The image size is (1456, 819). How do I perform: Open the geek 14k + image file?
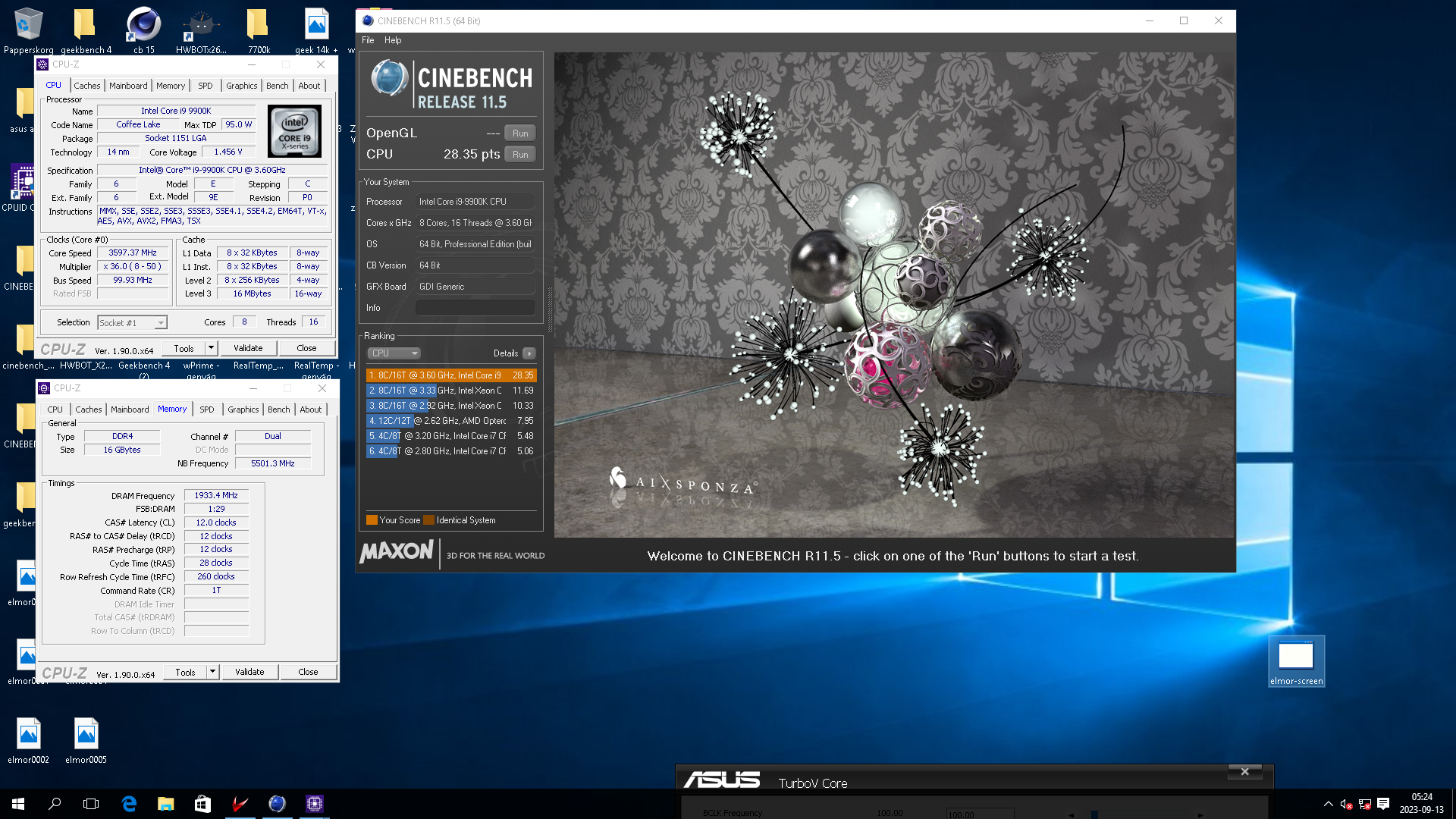pos(316,30)
